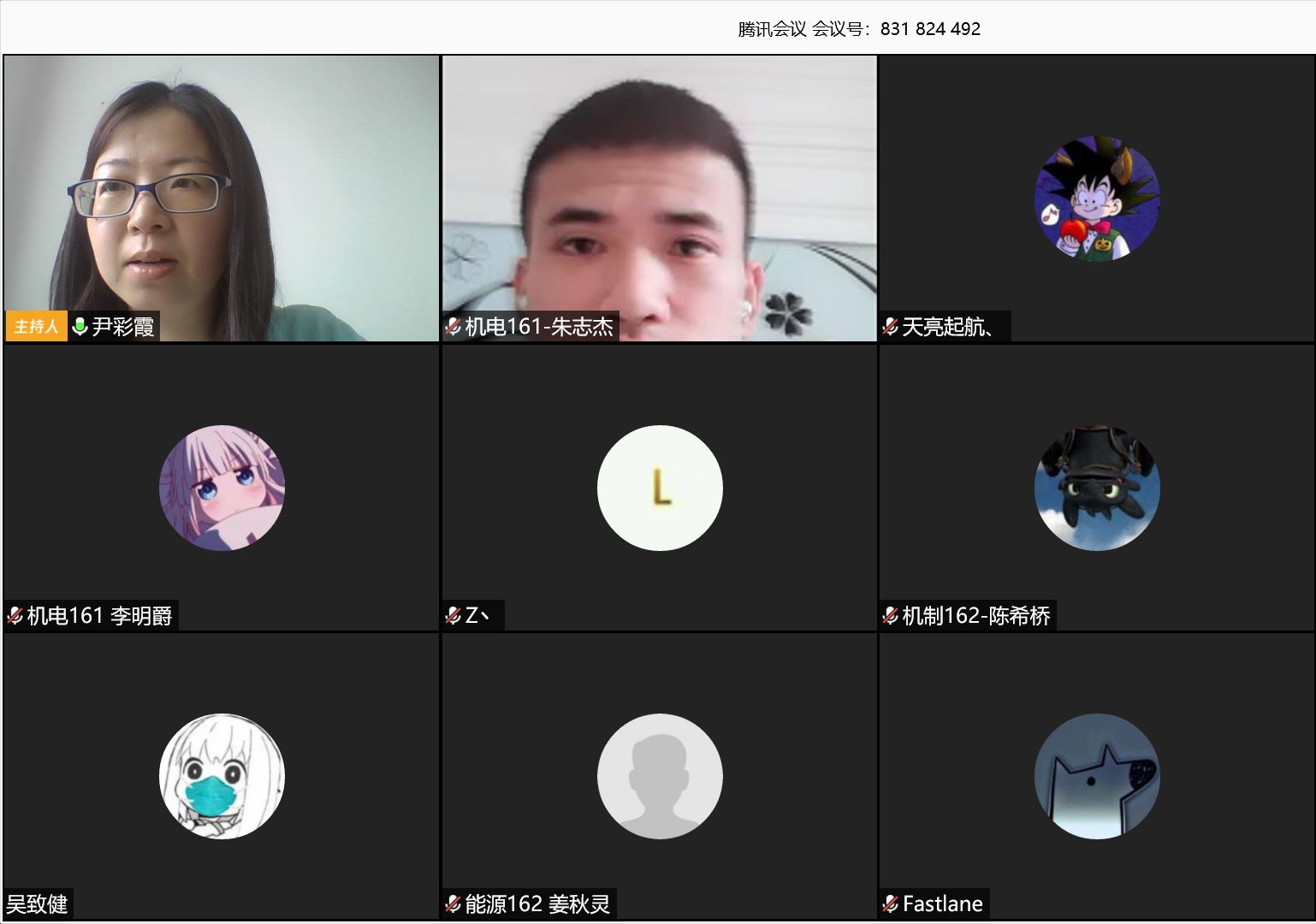Click the masked anime girl avatar of 吴致健
The height and width of the screenshot is (924, 1316).
point(222,776)
